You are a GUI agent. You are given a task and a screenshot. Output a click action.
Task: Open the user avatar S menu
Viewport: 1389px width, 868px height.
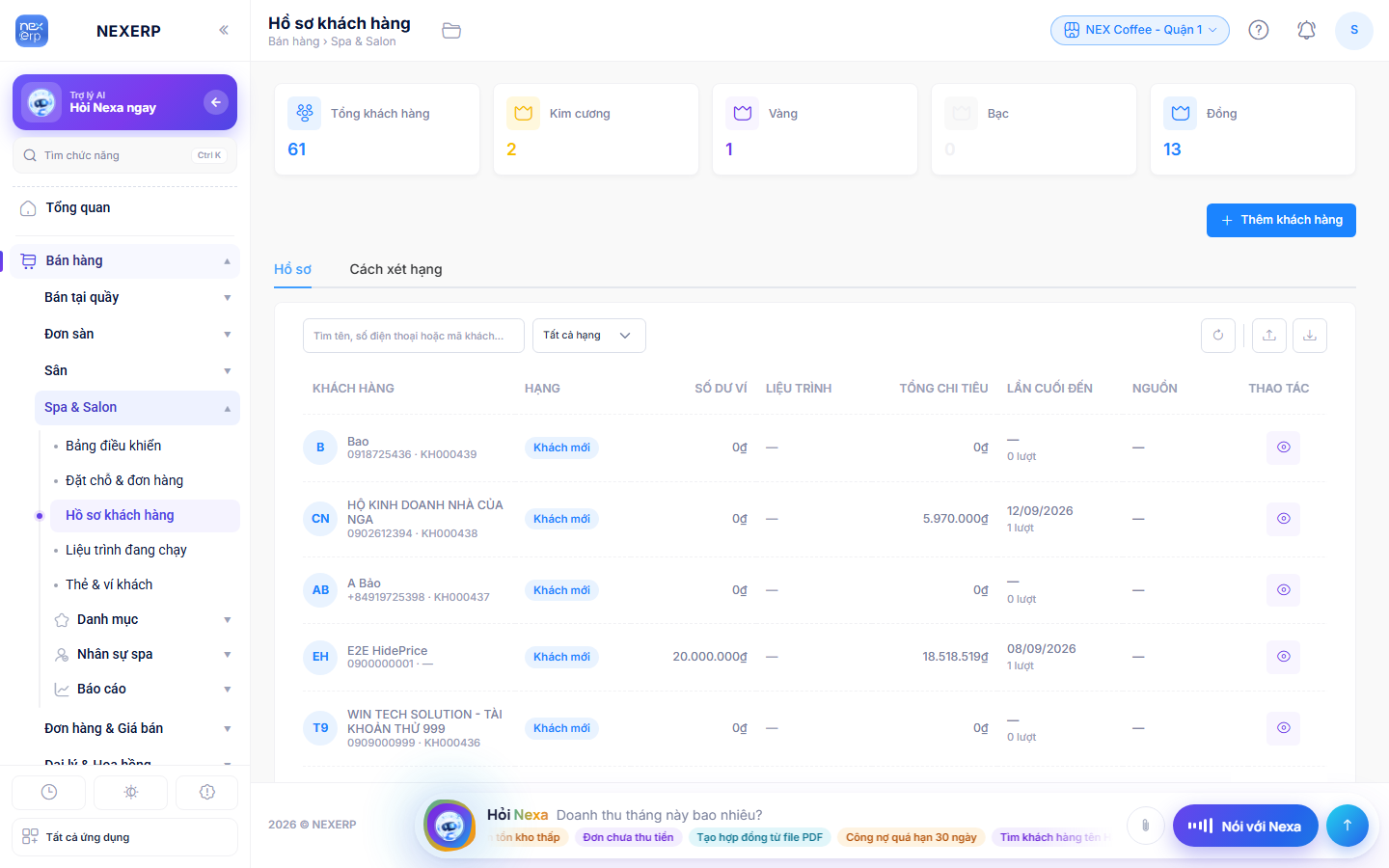coord(1354,30)
